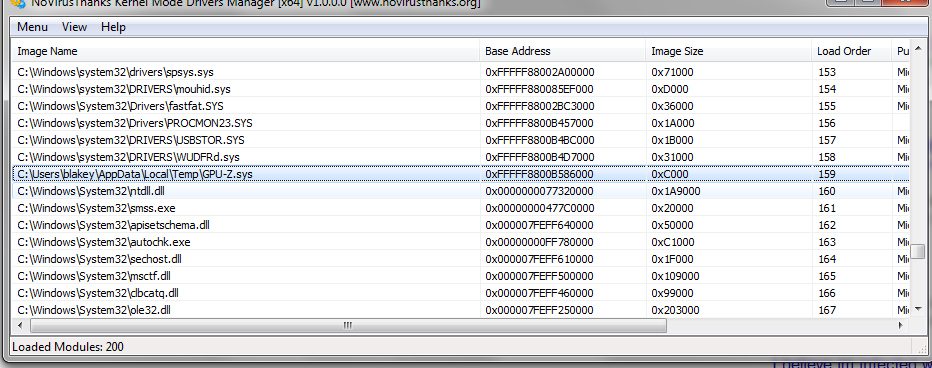Screen dimensions: 932x368
Task: Click image size value 0x71000
Action: (x=672, y=72)
